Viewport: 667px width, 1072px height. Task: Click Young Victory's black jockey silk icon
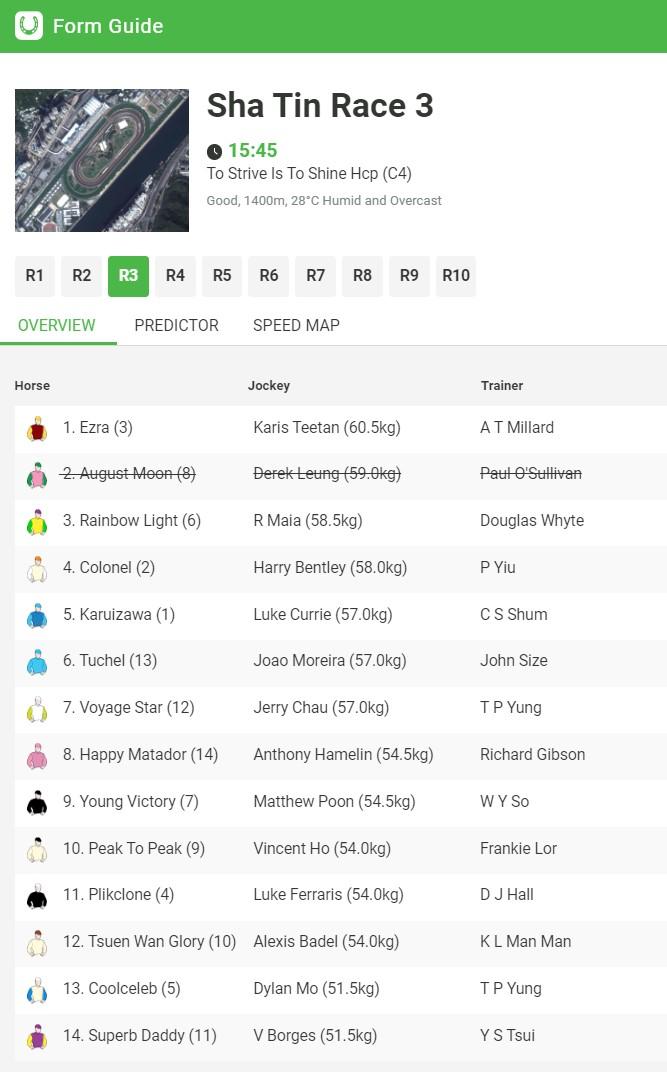[x=37, y=802]
